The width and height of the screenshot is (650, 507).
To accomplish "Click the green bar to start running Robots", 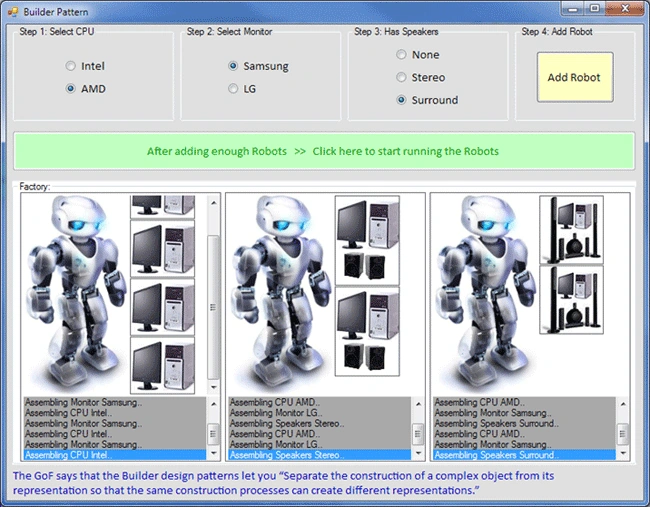I will tap(324, 151).
